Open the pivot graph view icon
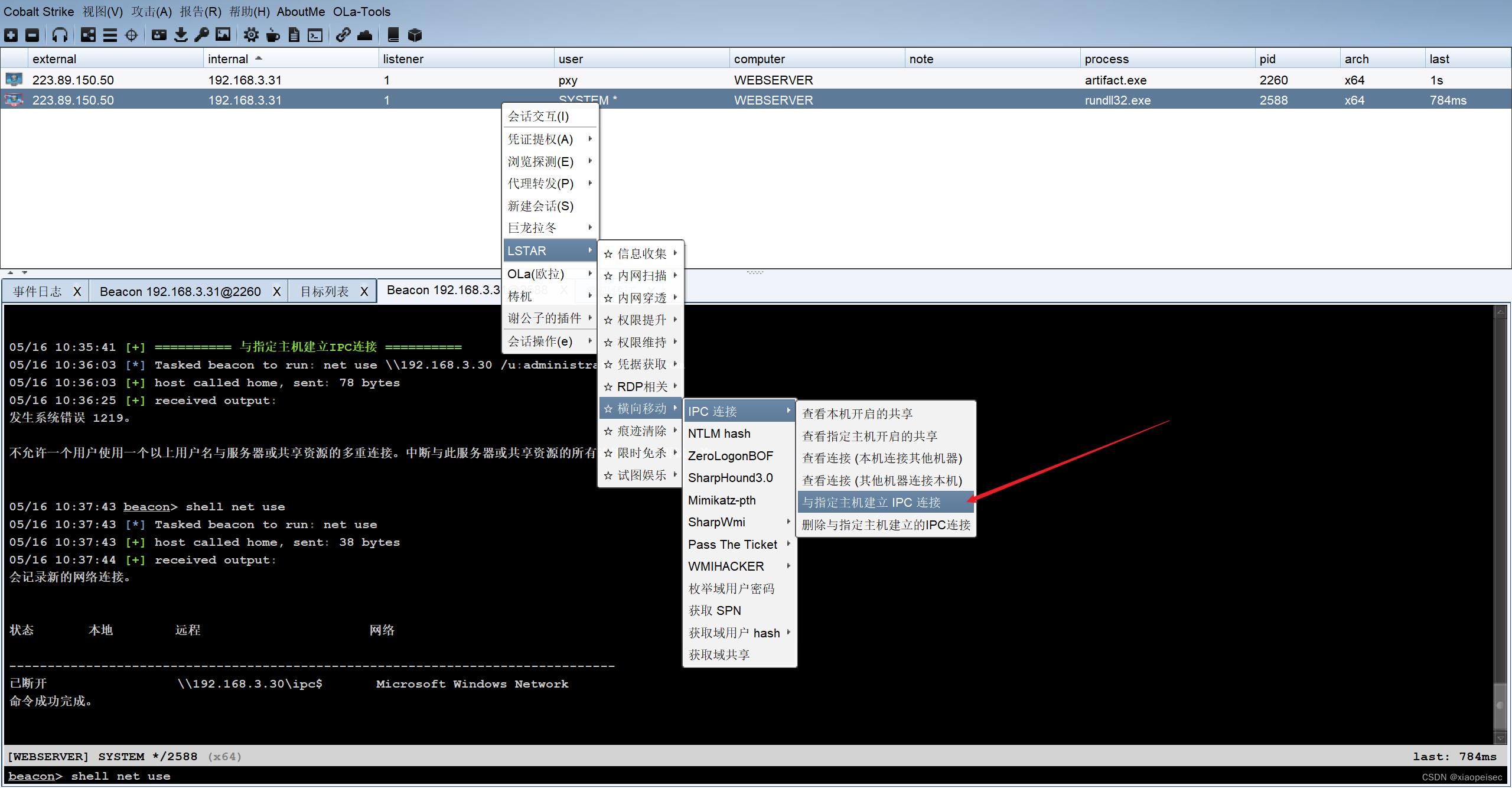This screenshot has width=1512, height=788. (88, 35)
